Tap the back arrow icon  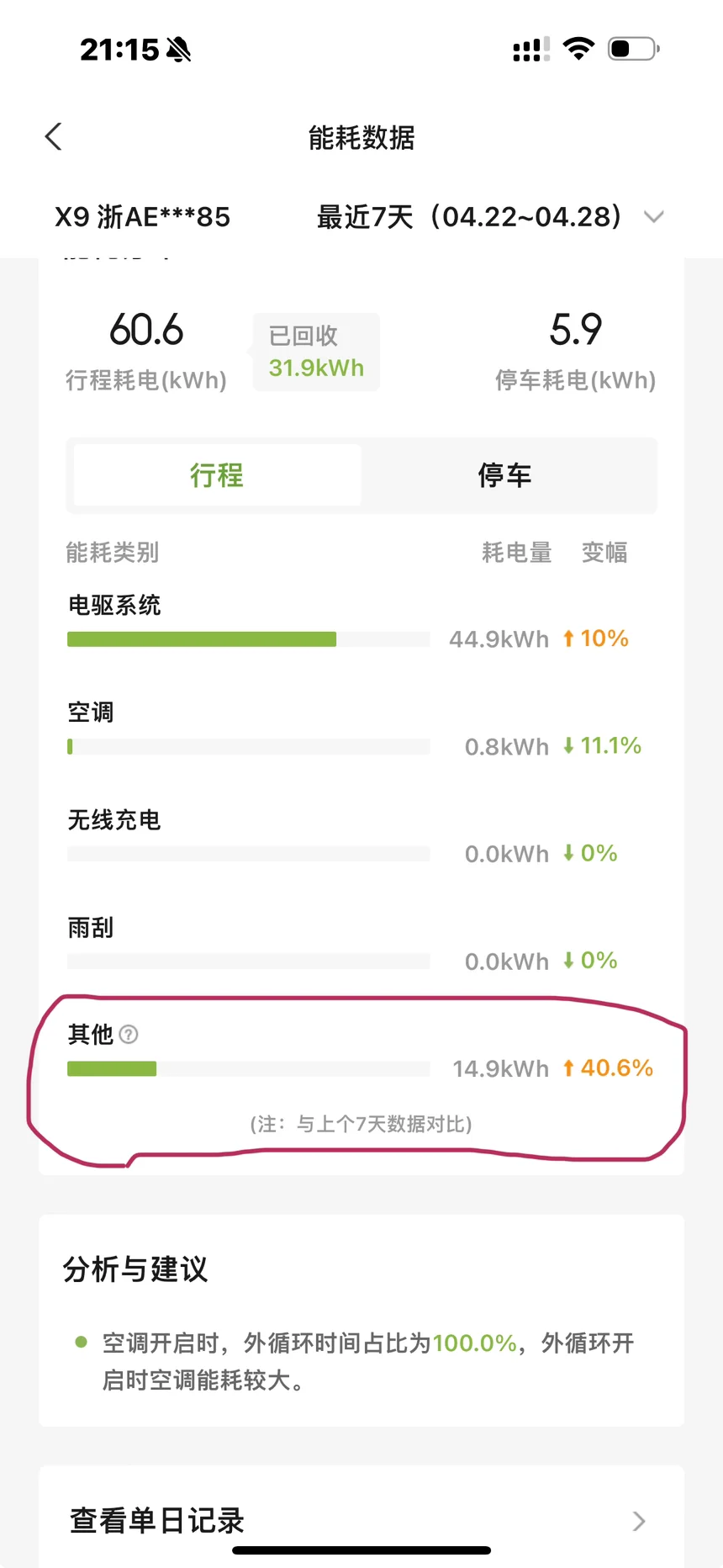[x=54, y=137]
